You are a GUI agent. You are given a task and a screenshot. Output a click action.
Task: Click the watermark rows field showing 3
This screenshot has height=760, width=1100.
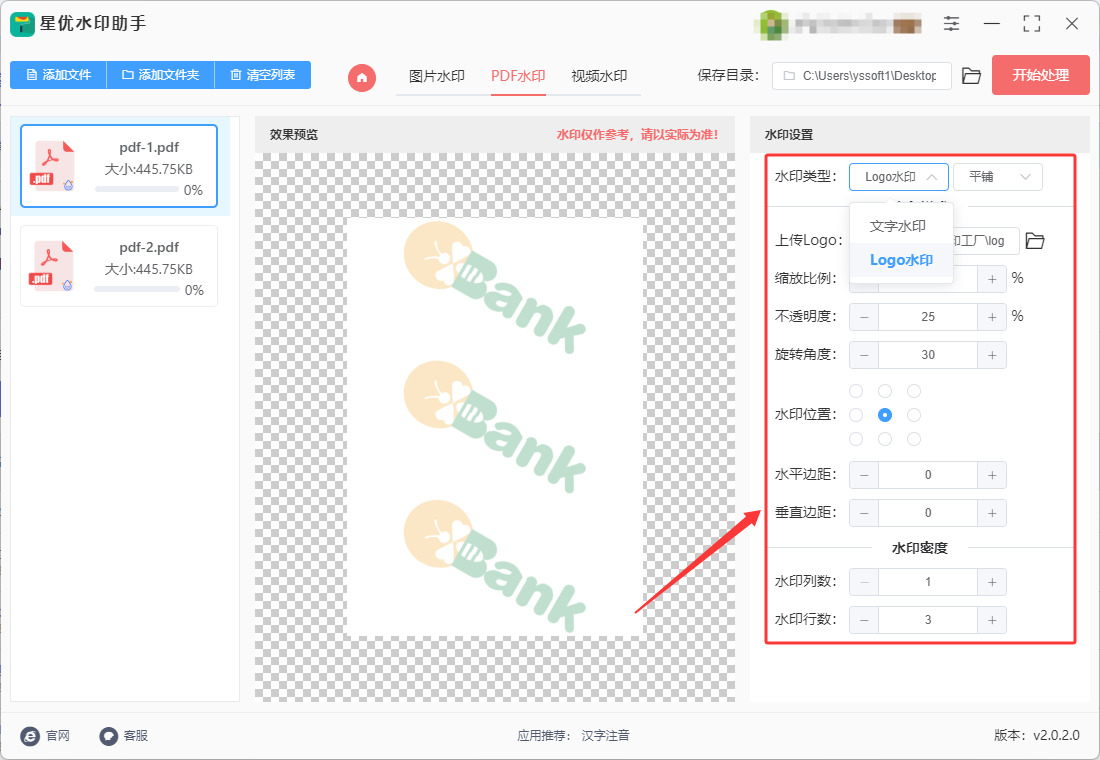(928, 620)
